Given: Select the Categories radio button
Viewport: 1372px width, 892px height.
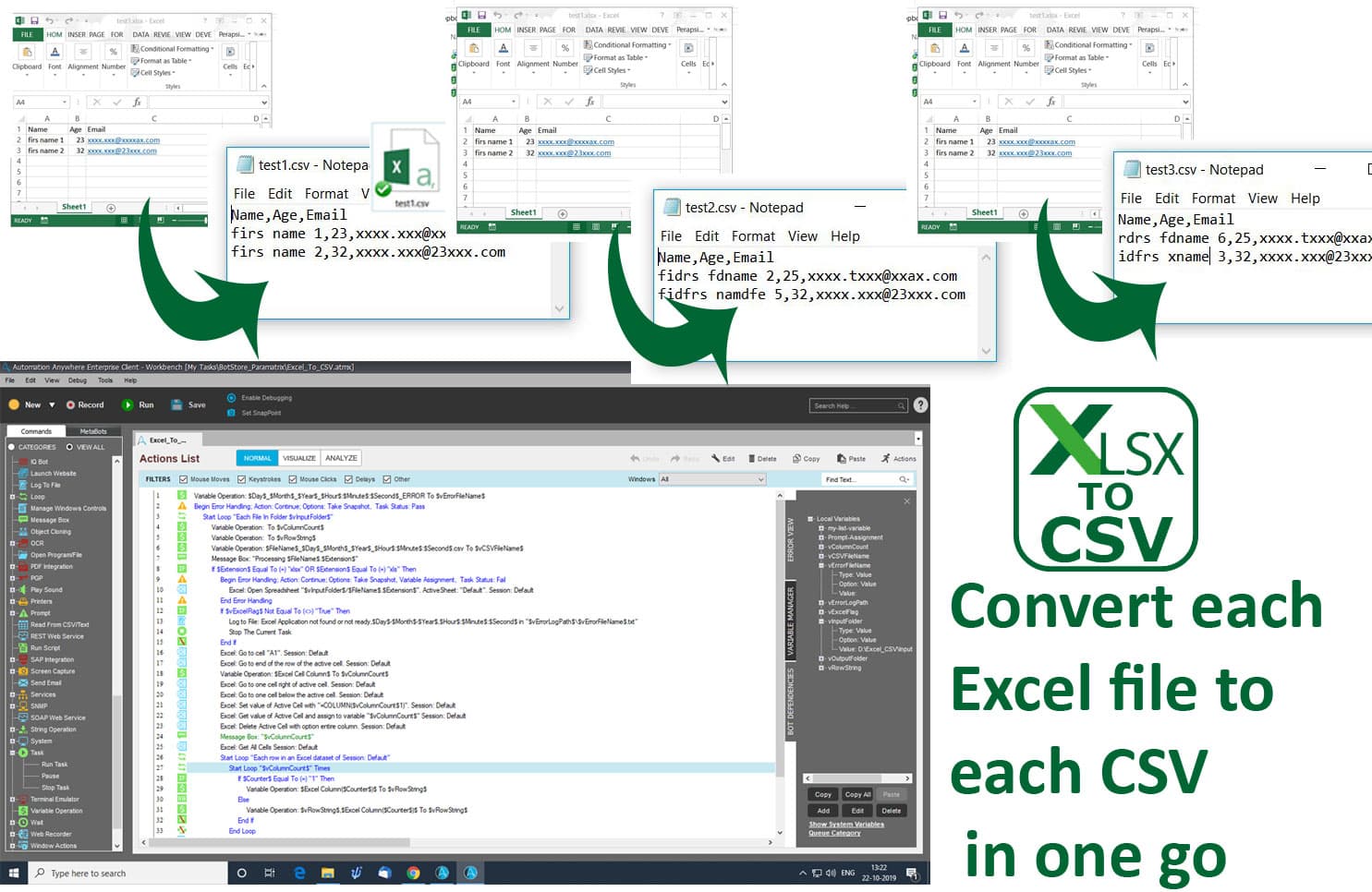Looking at the screenshot, I should point(12,447).
